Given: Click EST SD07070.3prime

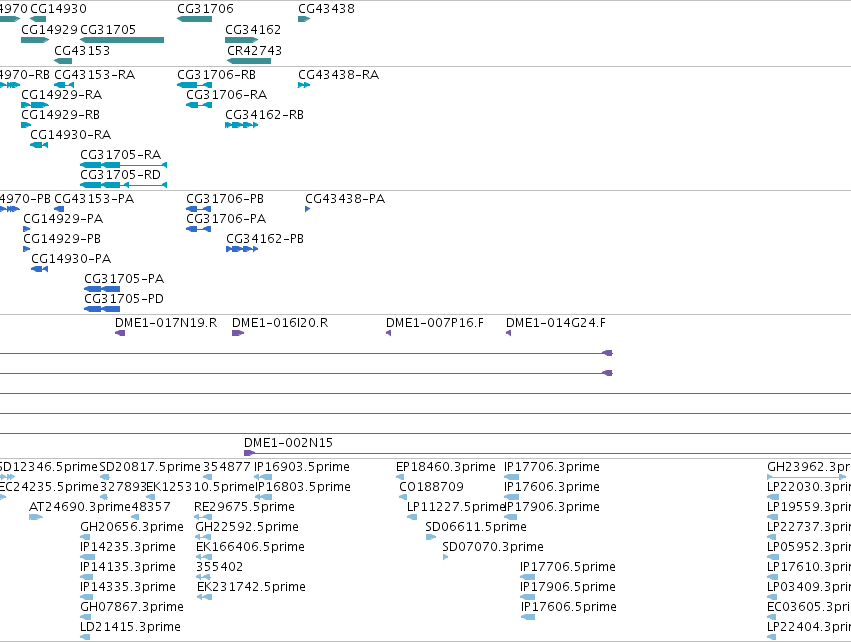Looking at the screenshot, I should click(493, 547).
